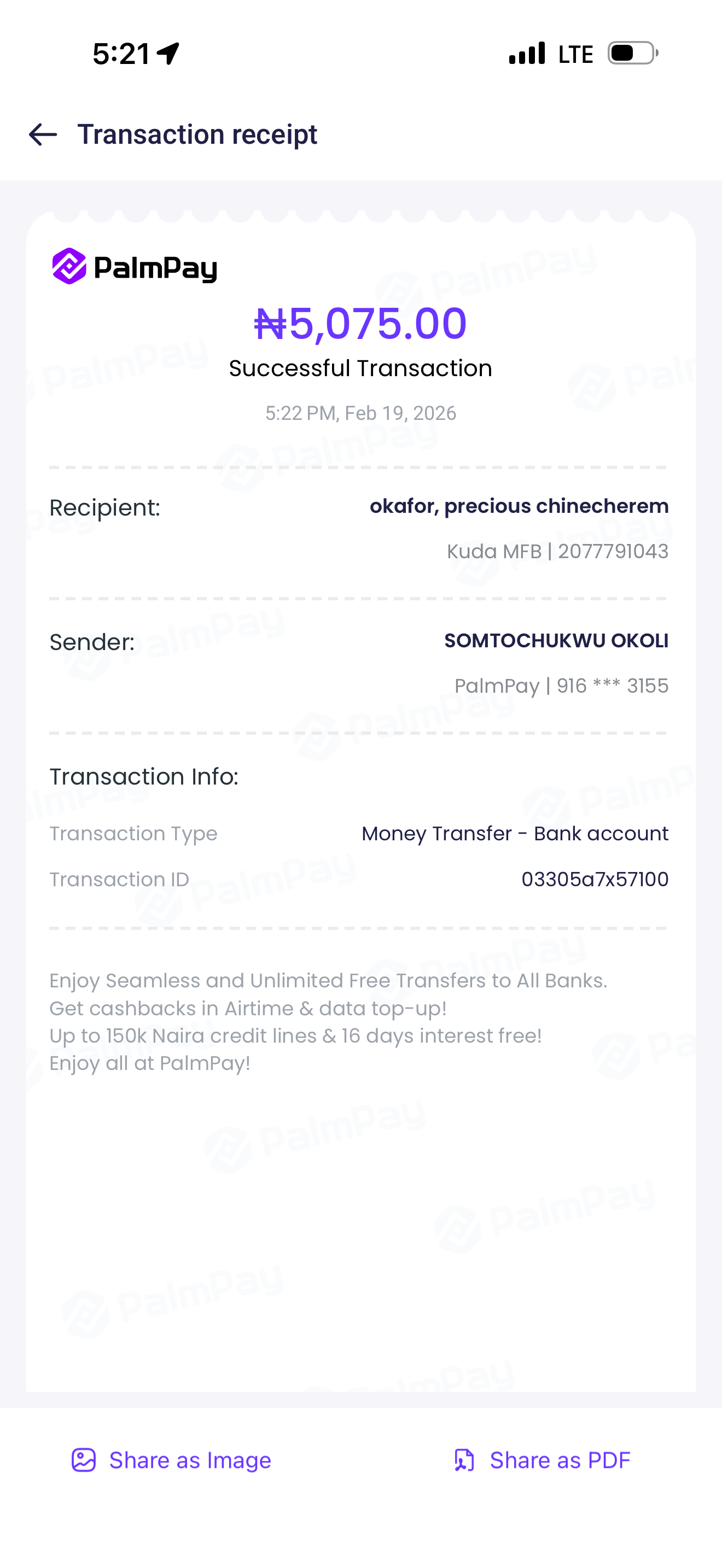Tap the ₦5,075.00 amount text
Viewport: 722px width, 1568px height.
360,323
